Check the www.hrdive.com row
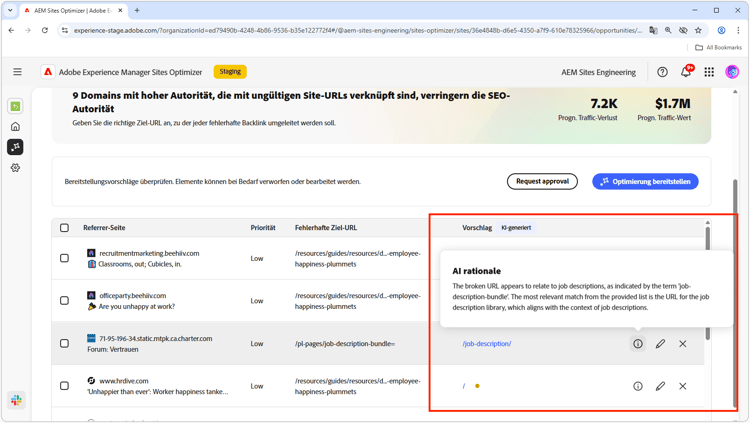The image size is (750, 423). coord(65,386)
